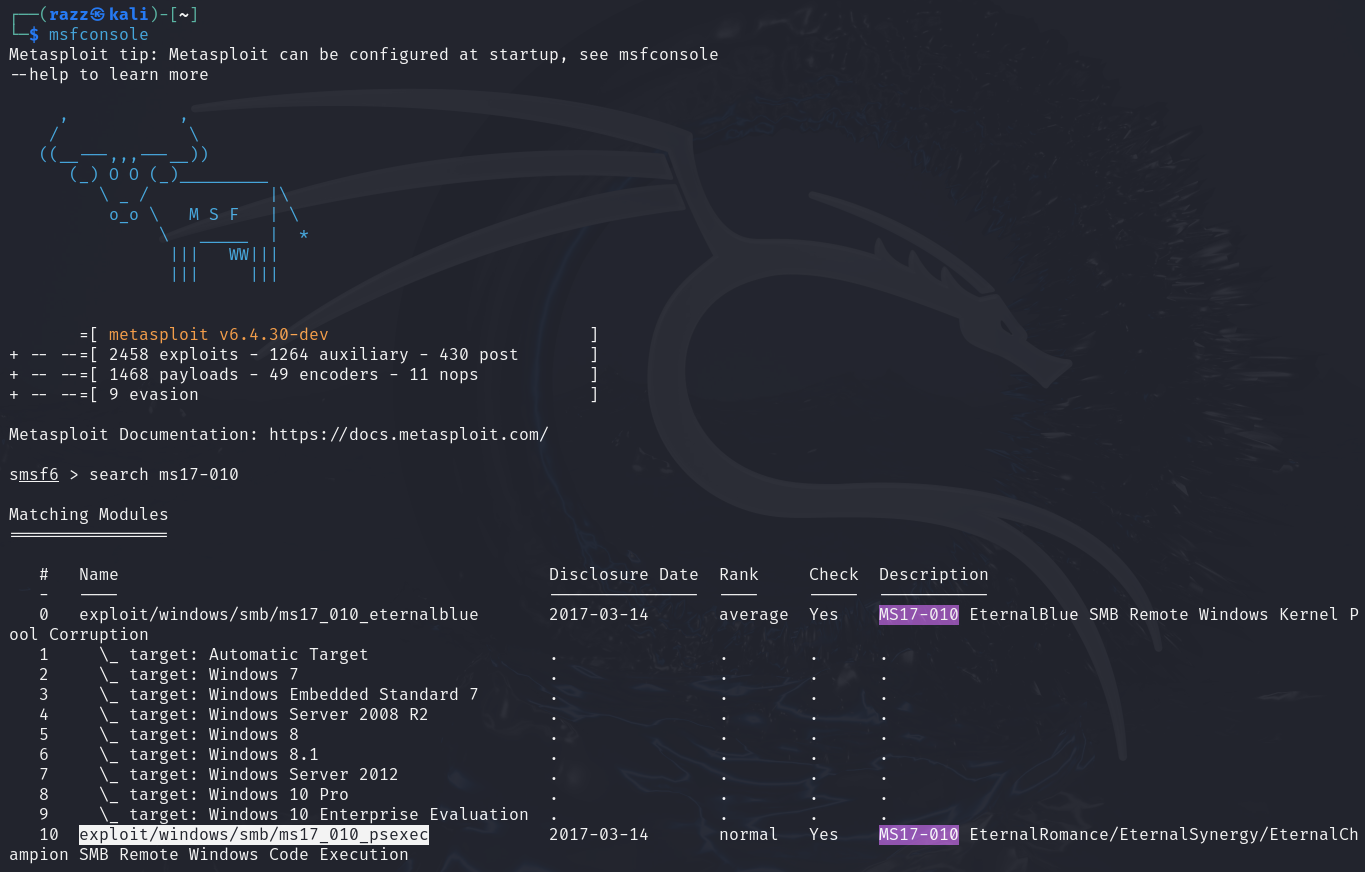Click the purple MS17-010 highlight on row 0
The width and height of the screenshot is (1365, 872).
918,614
